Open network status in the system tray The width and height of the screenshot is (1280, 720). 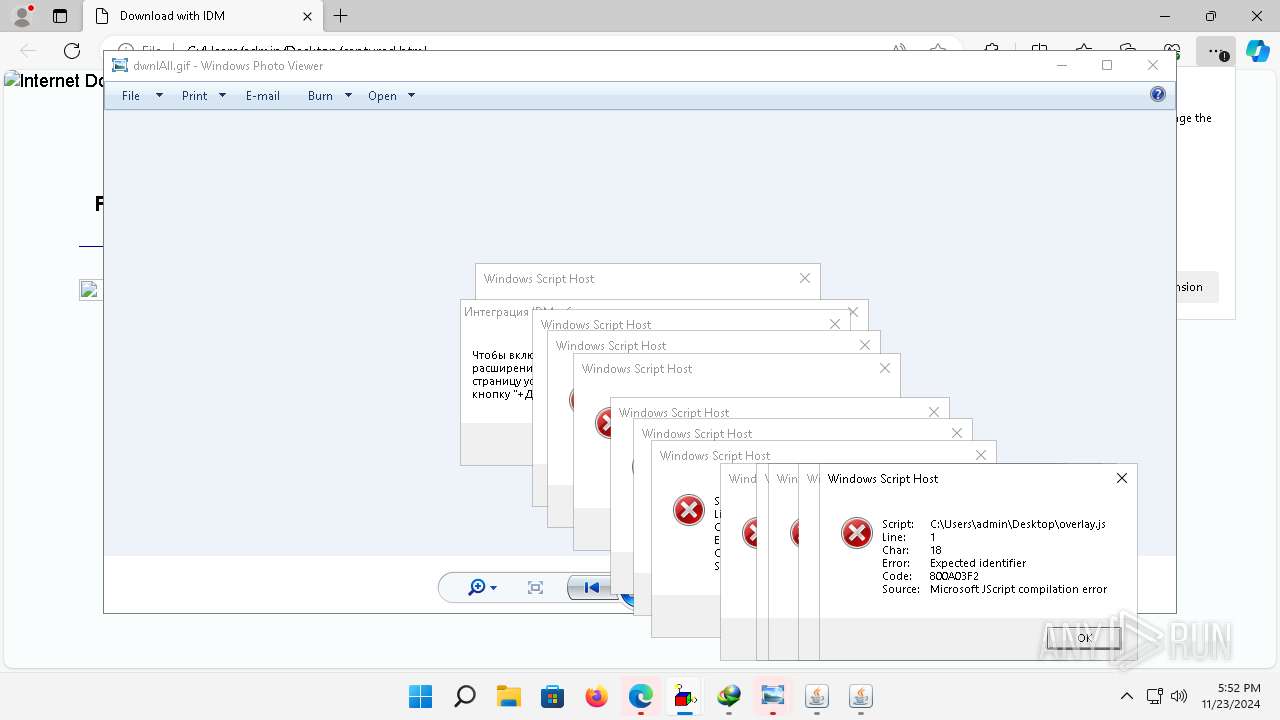coord(1154,696)
